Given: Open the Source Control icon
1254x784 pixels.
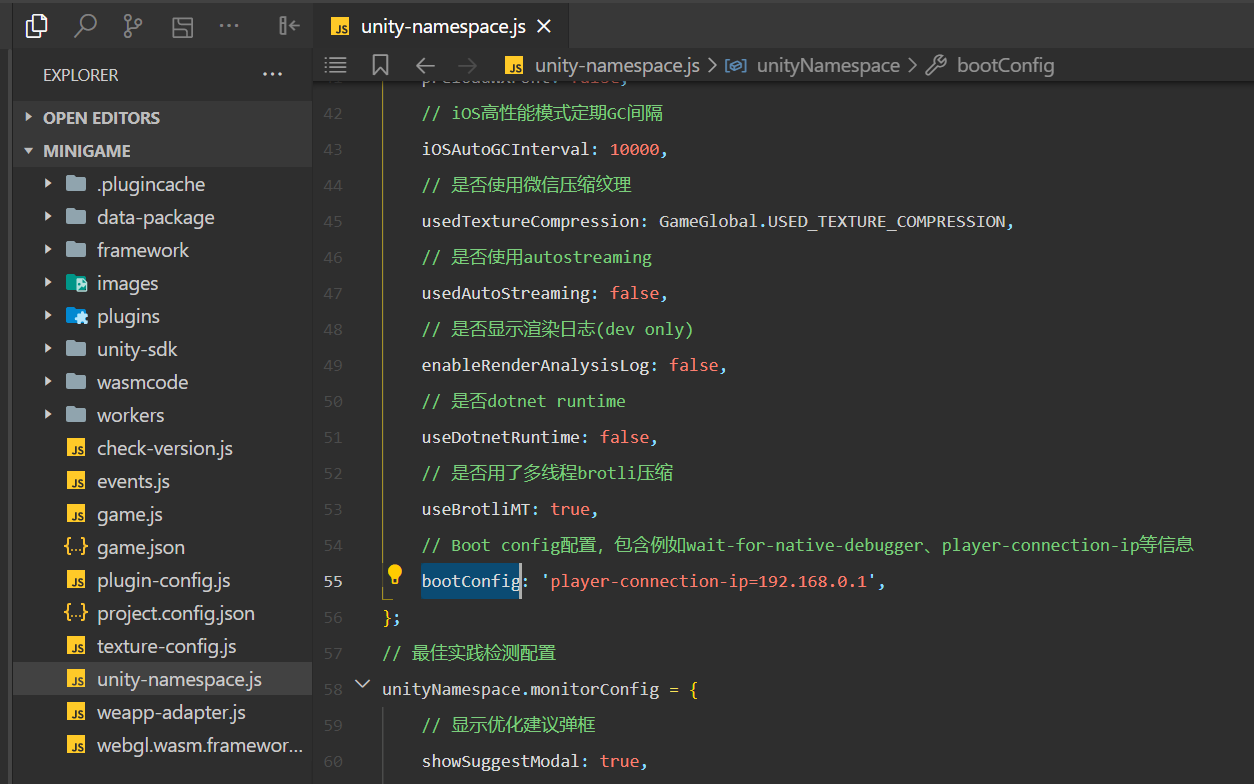Looking at the screenshot, I should [133, 26].
